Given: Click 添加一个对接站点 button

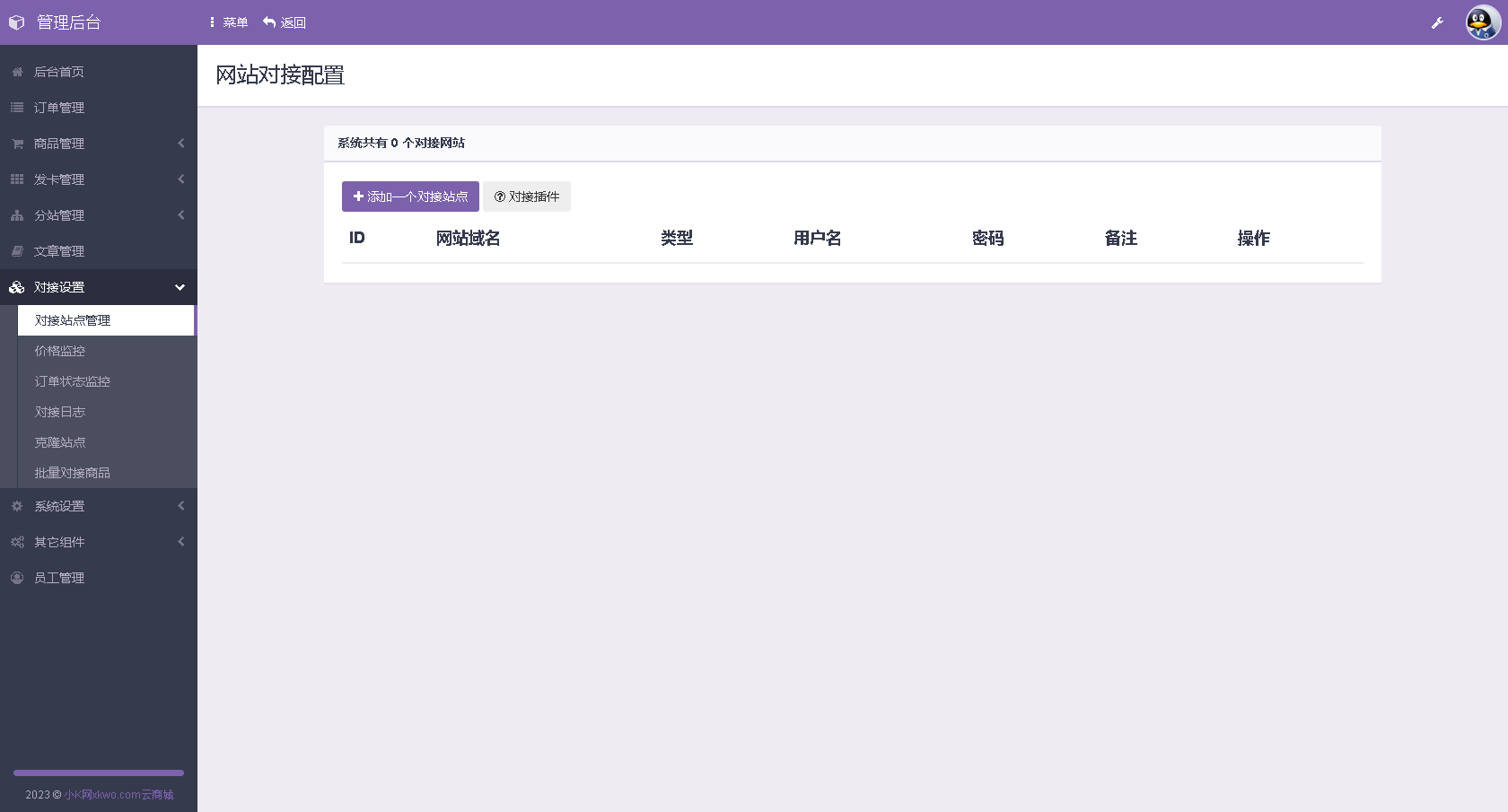Looking at the screenshot, I should click(410, 196).
